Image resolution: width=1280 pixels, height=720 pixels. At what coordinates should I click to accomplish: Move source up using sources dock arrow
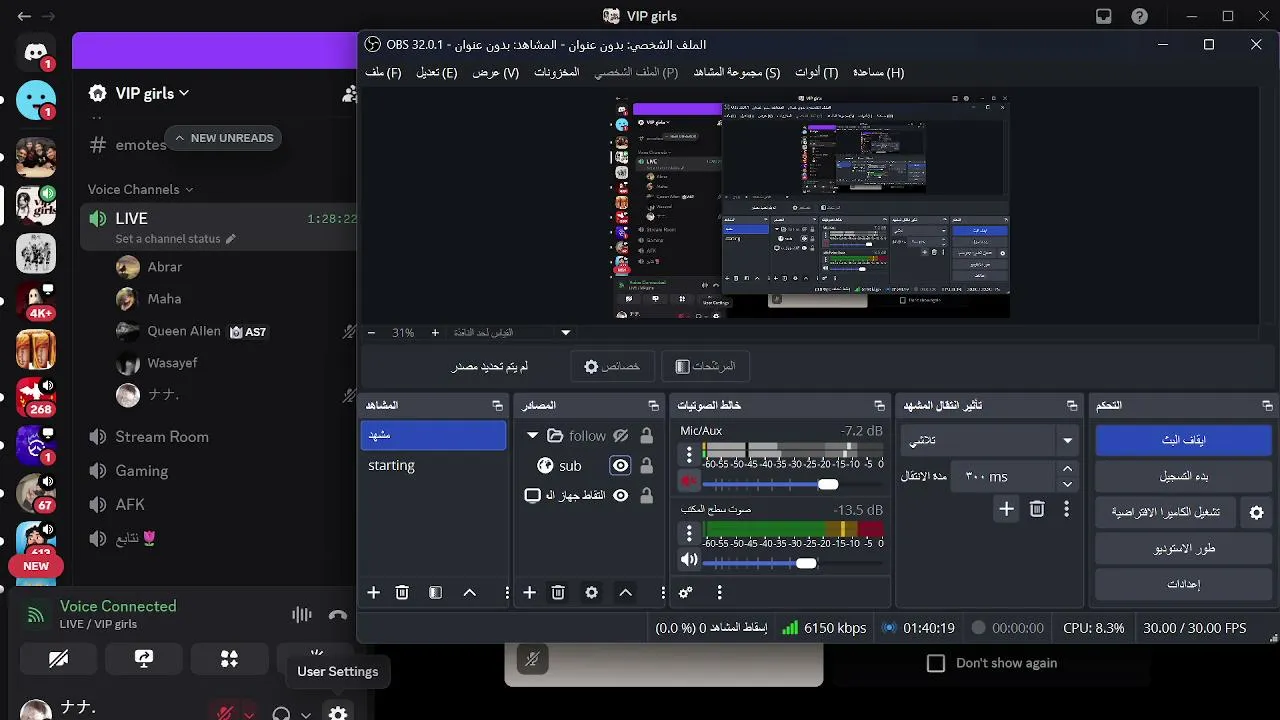[626, 593]
